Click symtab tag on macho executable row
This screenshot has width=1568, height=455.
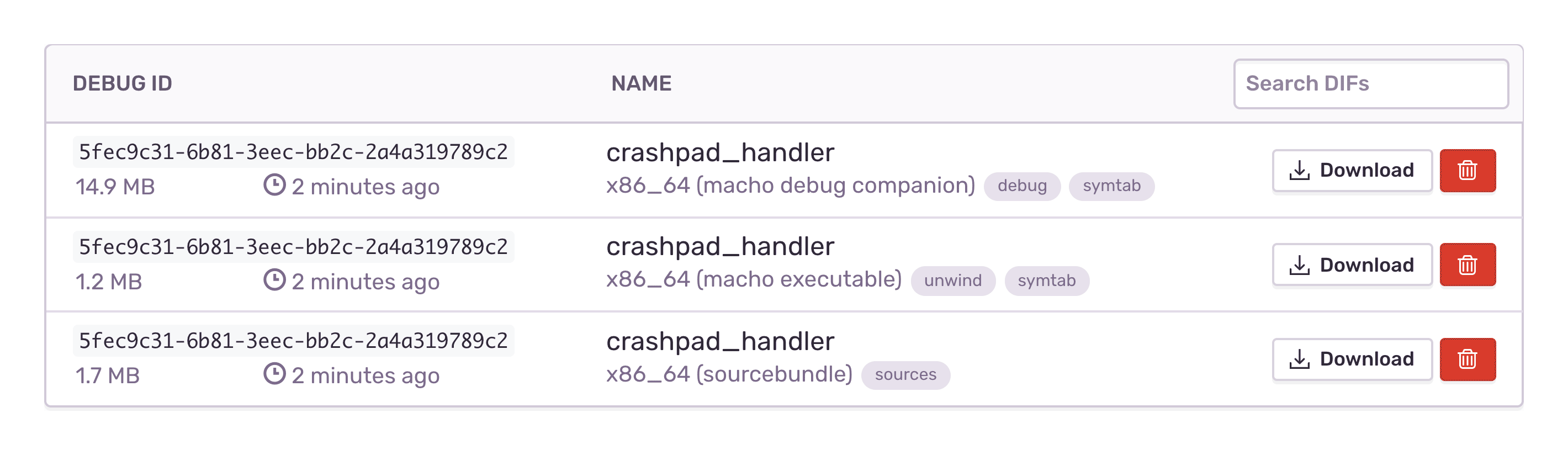point(1046,280)
